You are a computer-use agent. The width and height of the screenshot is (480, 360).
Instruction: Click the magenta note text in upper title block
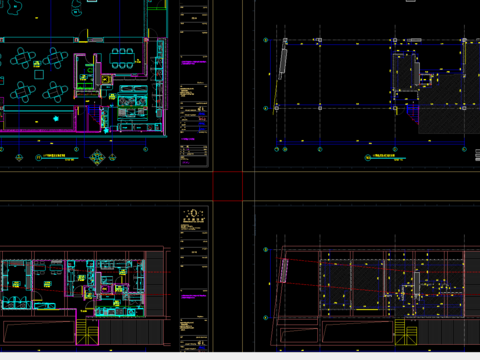coord(194,62)
